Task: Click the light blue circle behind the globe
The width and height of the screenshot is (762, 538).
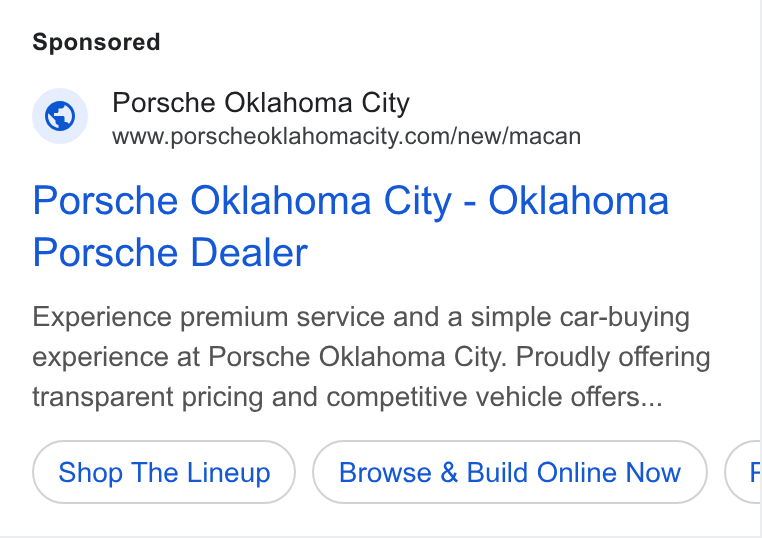Action: tap(60, 116)
